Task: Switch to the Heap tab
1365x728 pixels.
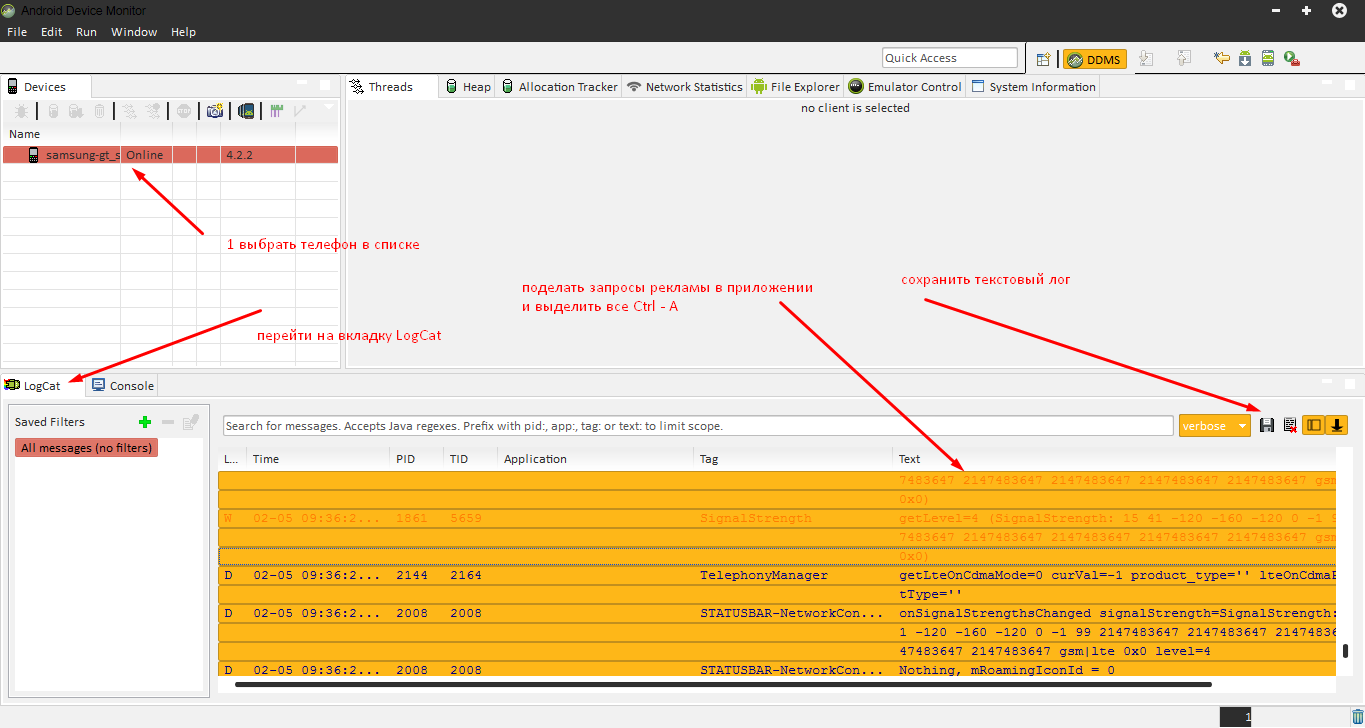Action: [468, 87]
